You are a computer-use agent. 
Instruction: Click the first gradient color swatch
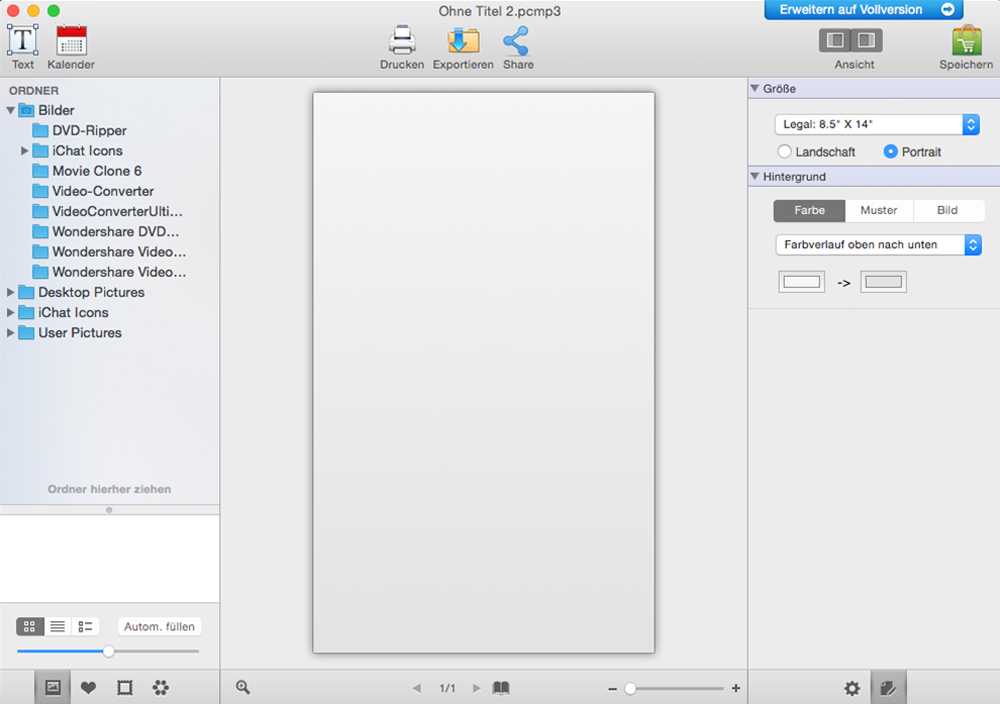click(801, 282)
